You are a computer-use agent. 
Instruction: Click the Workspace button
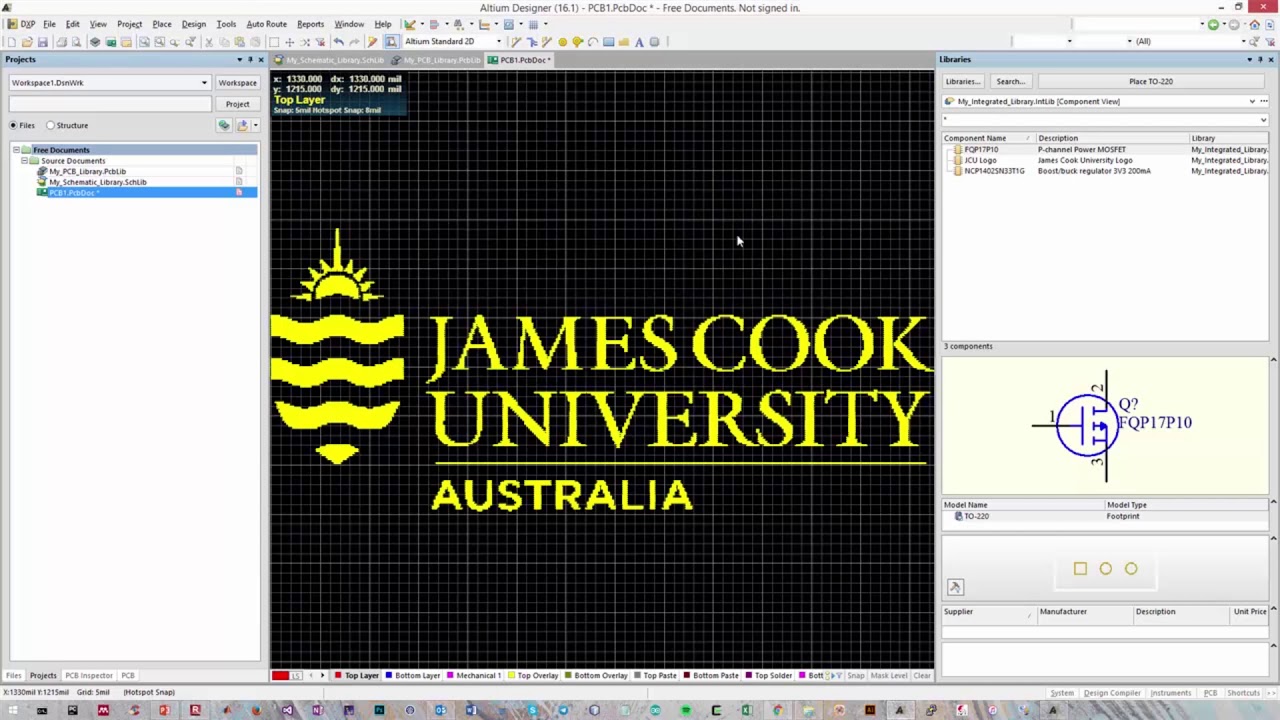[237, 83]
